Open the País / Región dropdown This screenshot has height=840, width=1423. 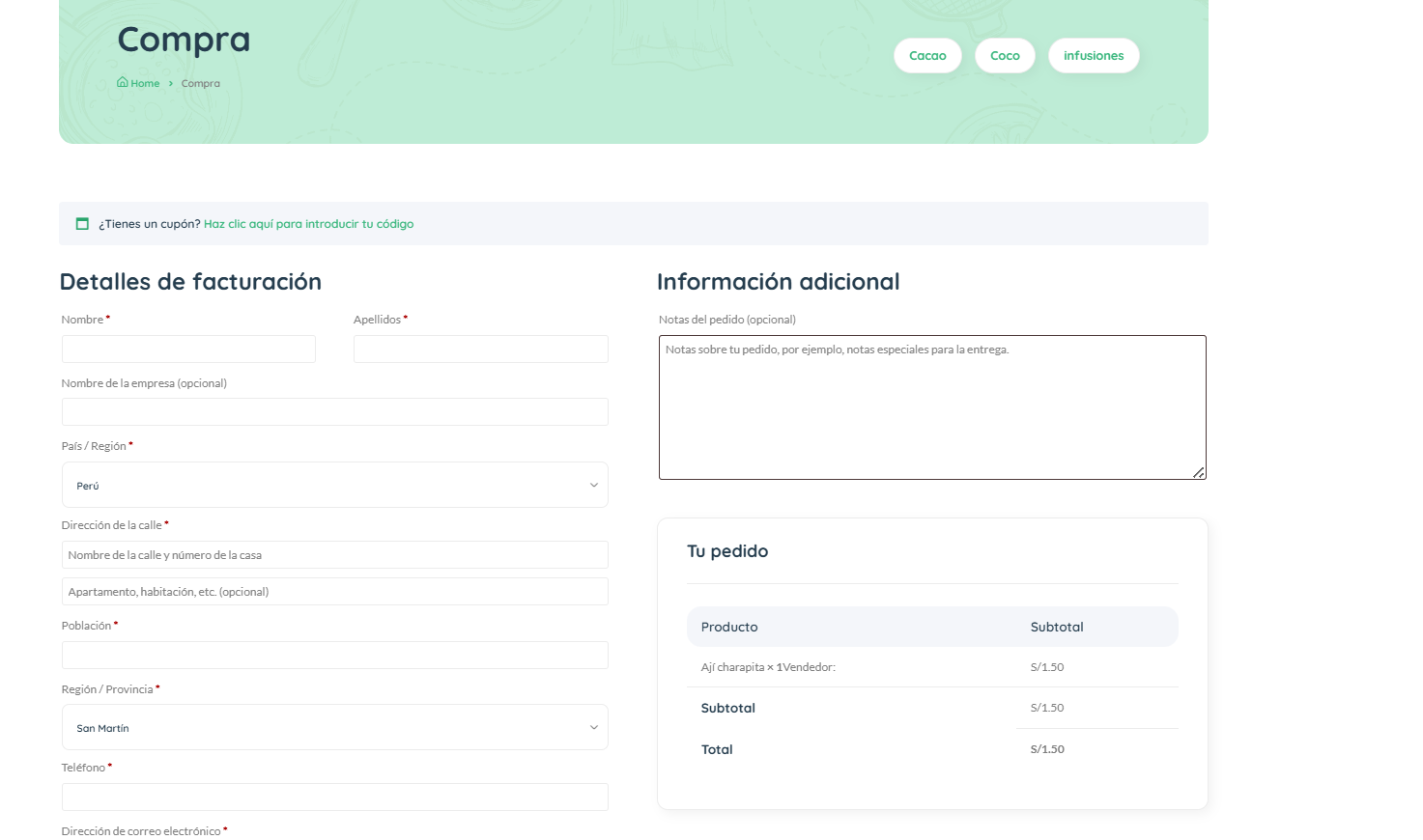pyautogui.click(x=334, y=485)
